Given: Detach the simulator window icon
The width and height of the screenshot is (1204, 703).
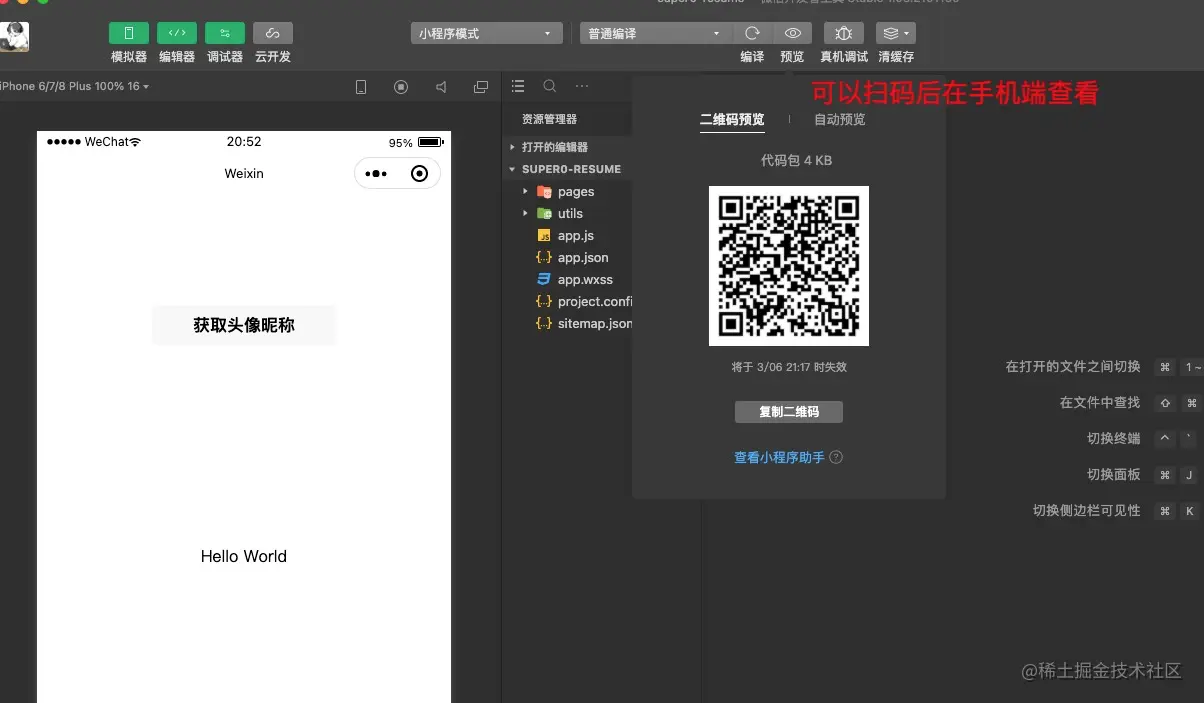Looking at the screenshot, I should point(481,87).
